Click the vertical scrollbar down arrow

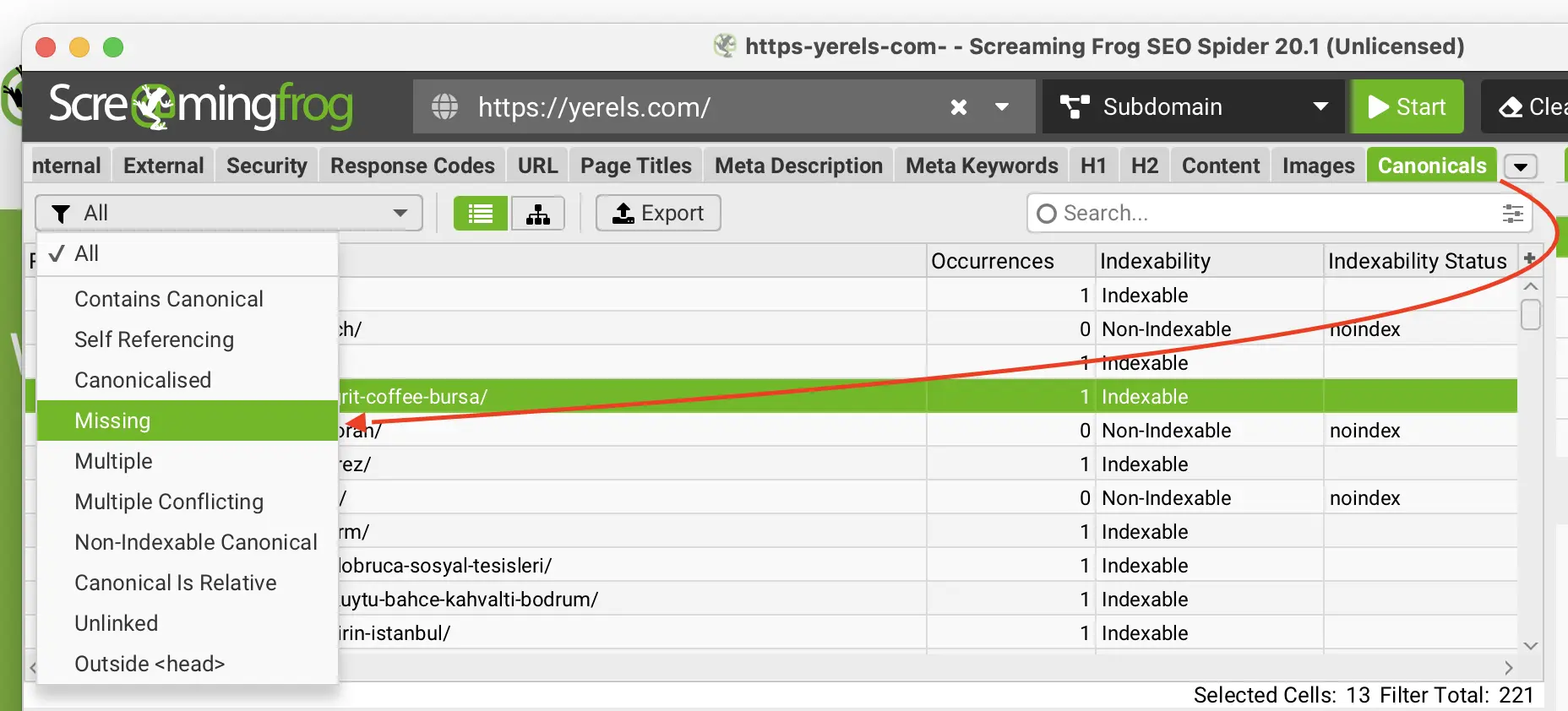pos(1530,646)
